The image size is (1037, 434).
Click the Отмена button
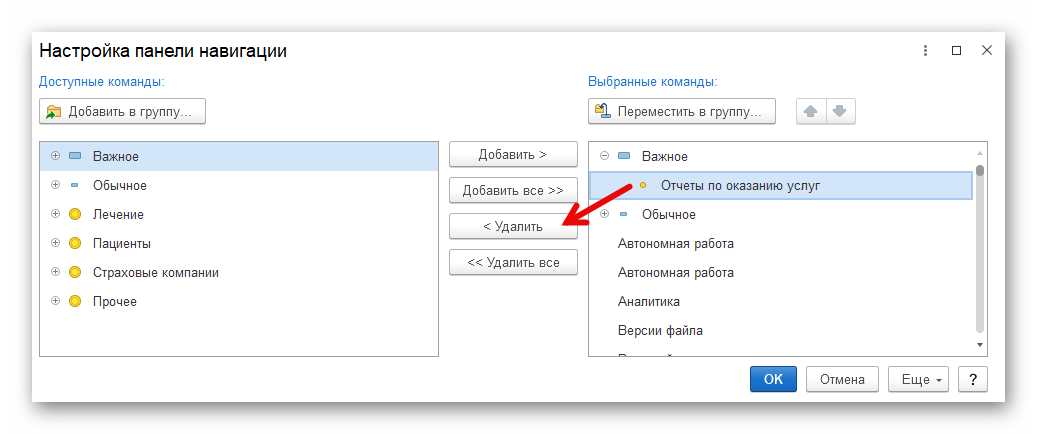[842, 380]
